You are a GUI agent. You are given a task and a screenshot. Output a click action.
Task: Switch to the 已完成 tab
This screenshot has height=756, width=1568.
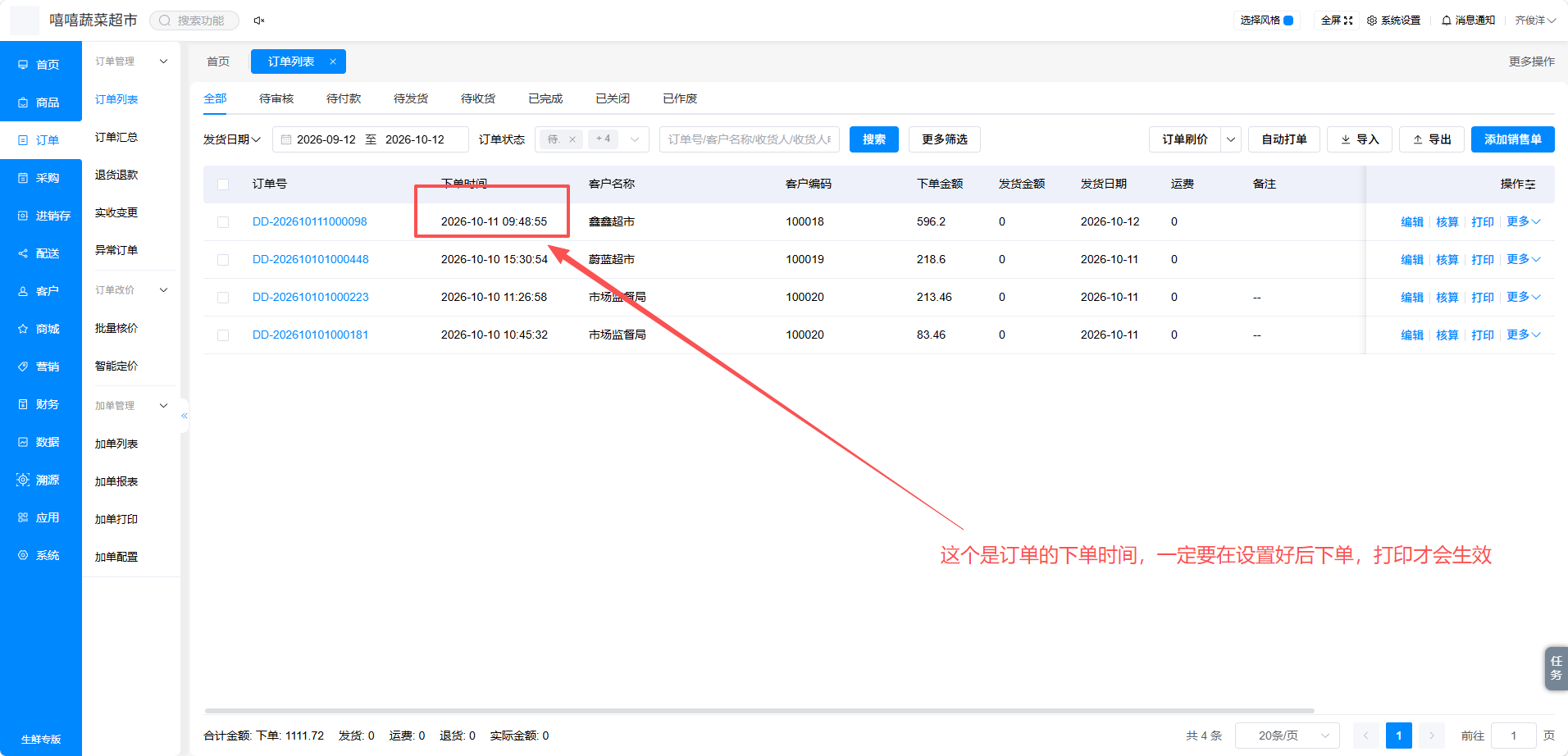[x=545, y=98]
